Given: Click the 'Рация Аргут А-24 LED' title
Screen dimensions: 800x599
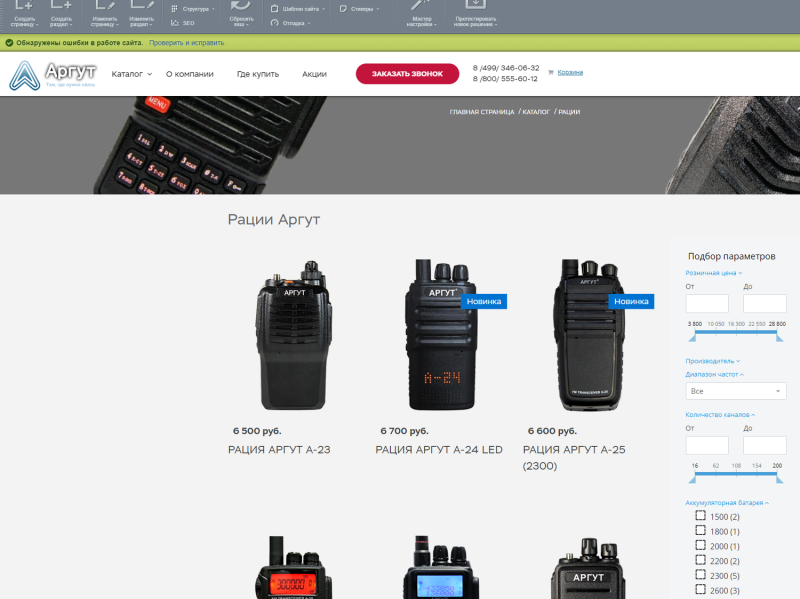Looking at the screenshot, I should click(439, 450).
